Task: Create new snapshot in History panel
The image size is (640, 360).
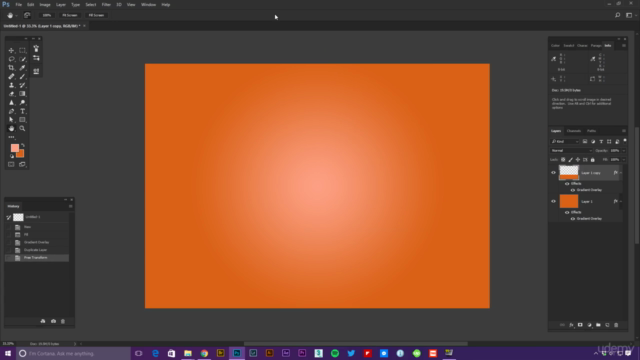Action: click(53, 321)
